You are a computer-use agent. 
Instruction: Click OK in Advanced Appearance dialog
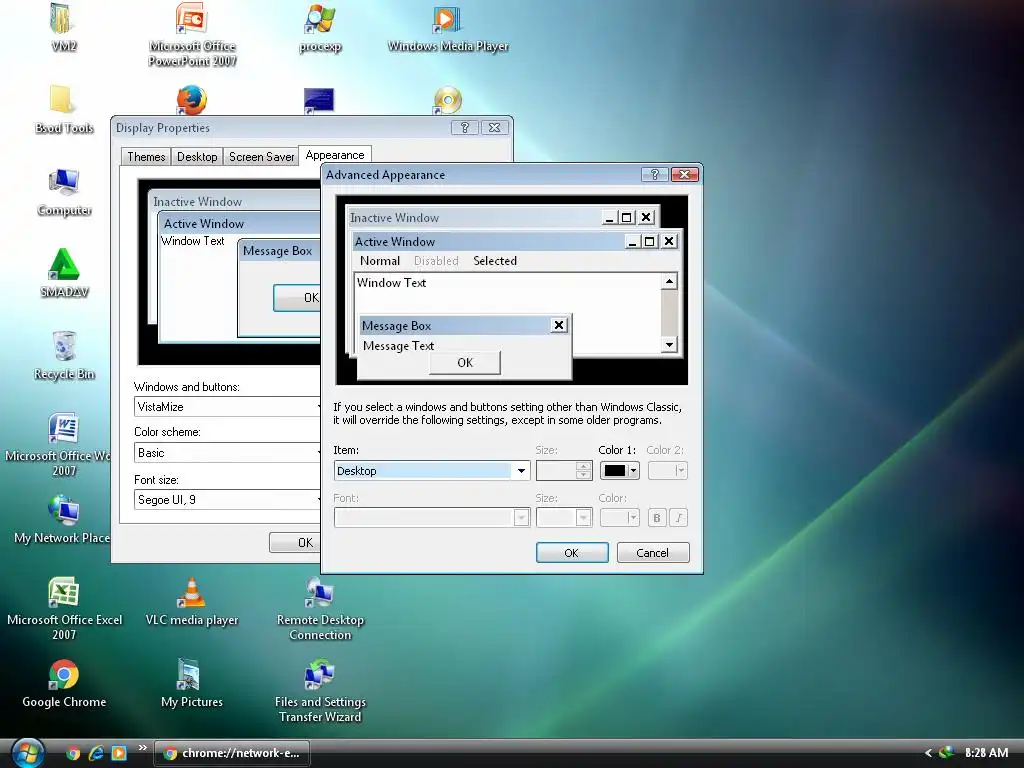coord(572,552)
